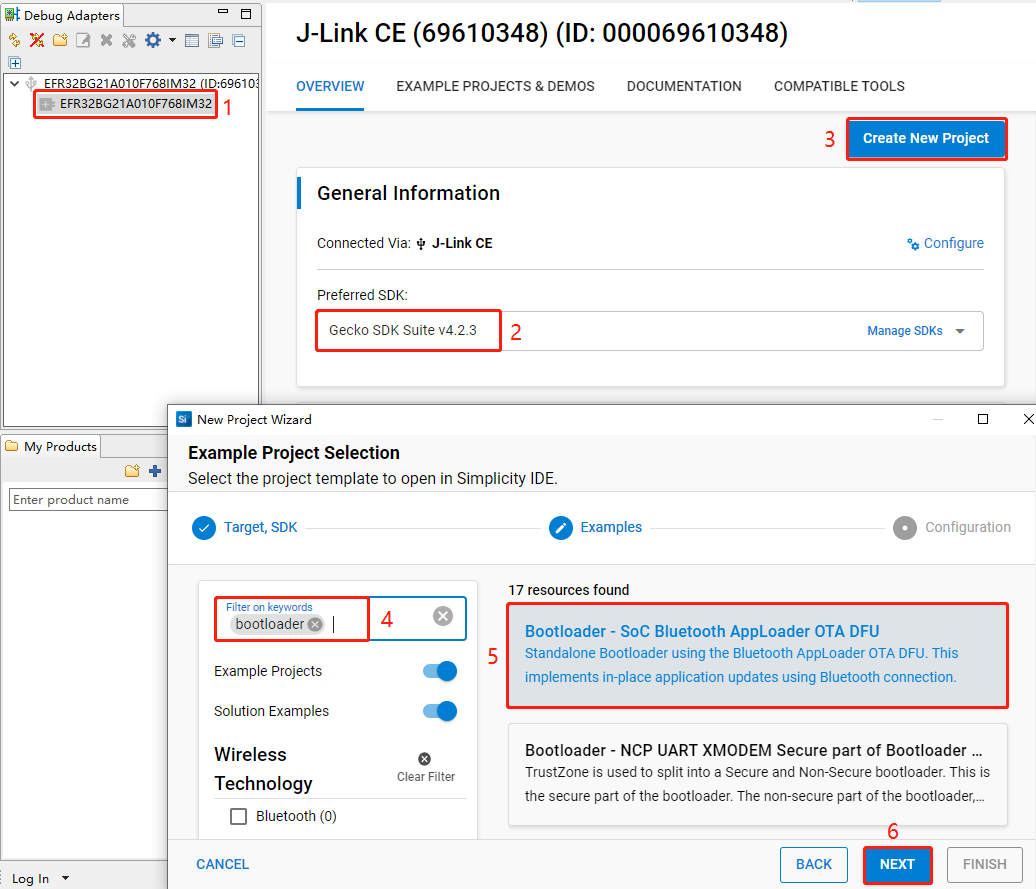The width and height of the screenshot is (1036, 889).
Task: Open the gear icon dropdown arrow
Action: point(172,40)
